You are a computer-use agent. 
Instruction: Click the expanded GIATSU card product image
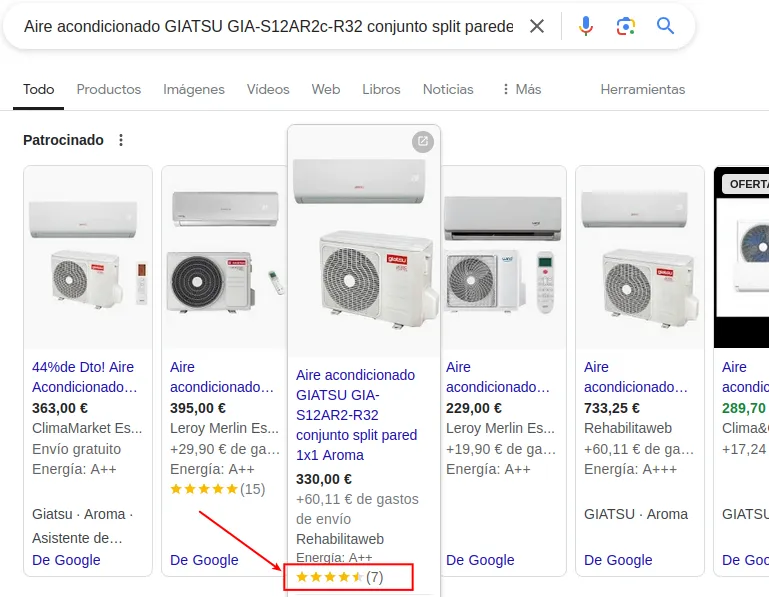pyautogui.click(x=364, y=241)
